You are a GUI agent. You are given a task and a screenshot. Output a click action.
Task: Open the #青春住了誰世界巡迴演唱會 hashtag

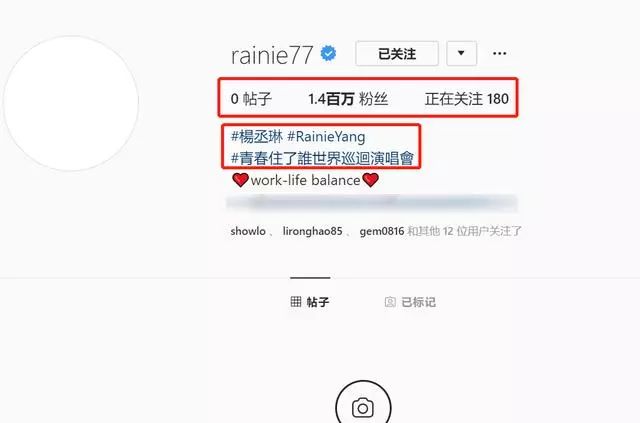pyautogui.click(x=322, y=158)
